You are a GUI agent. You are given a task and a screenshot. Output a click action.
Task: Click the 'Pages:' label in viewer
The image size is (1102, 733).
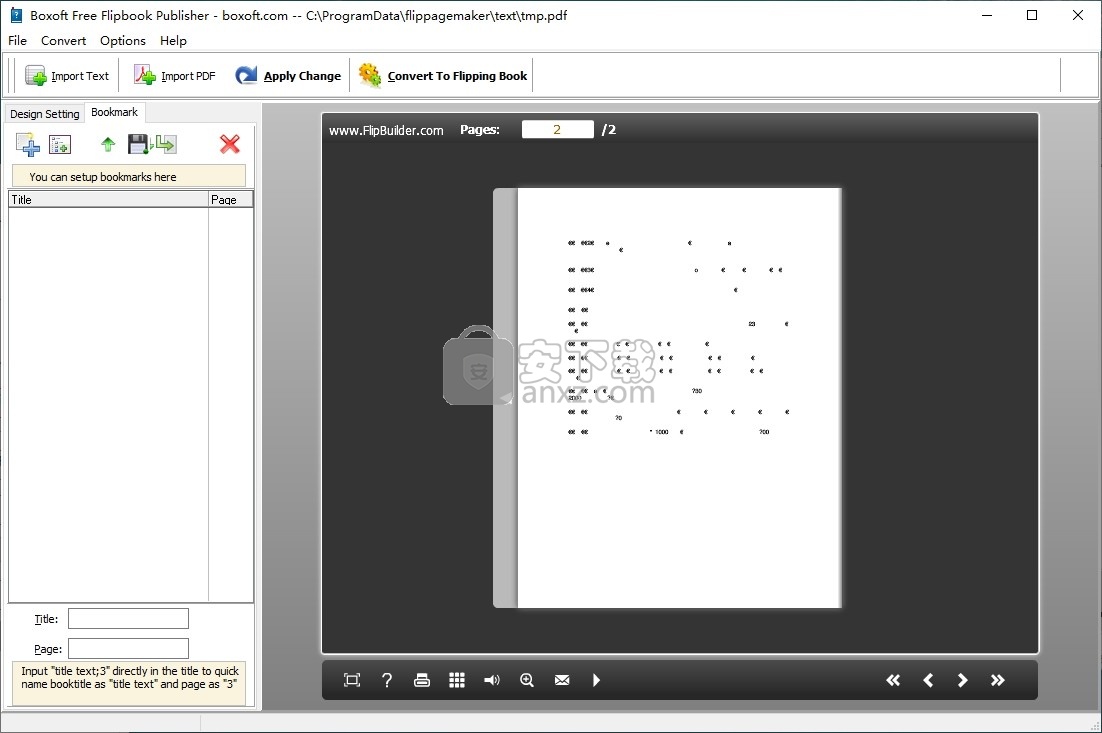point(480,129)
